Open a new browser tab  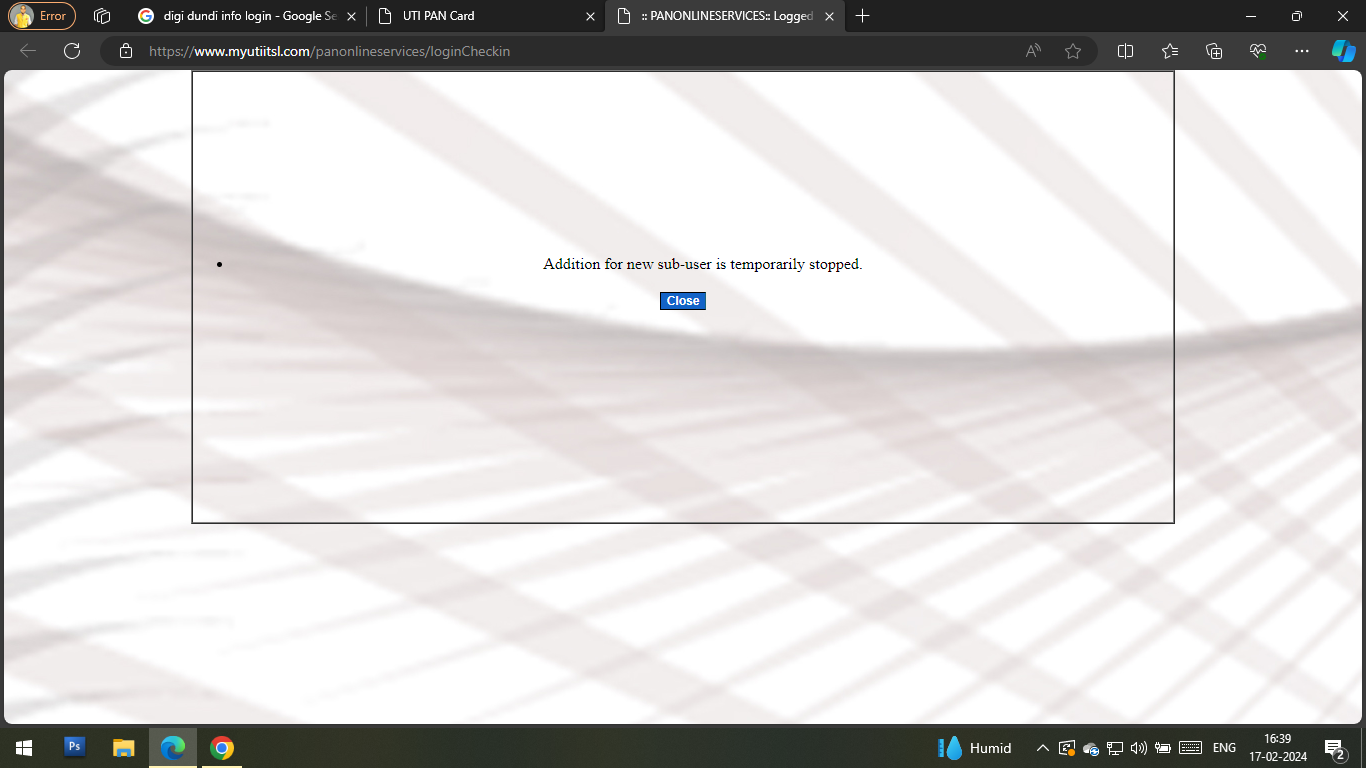point(863,16)
